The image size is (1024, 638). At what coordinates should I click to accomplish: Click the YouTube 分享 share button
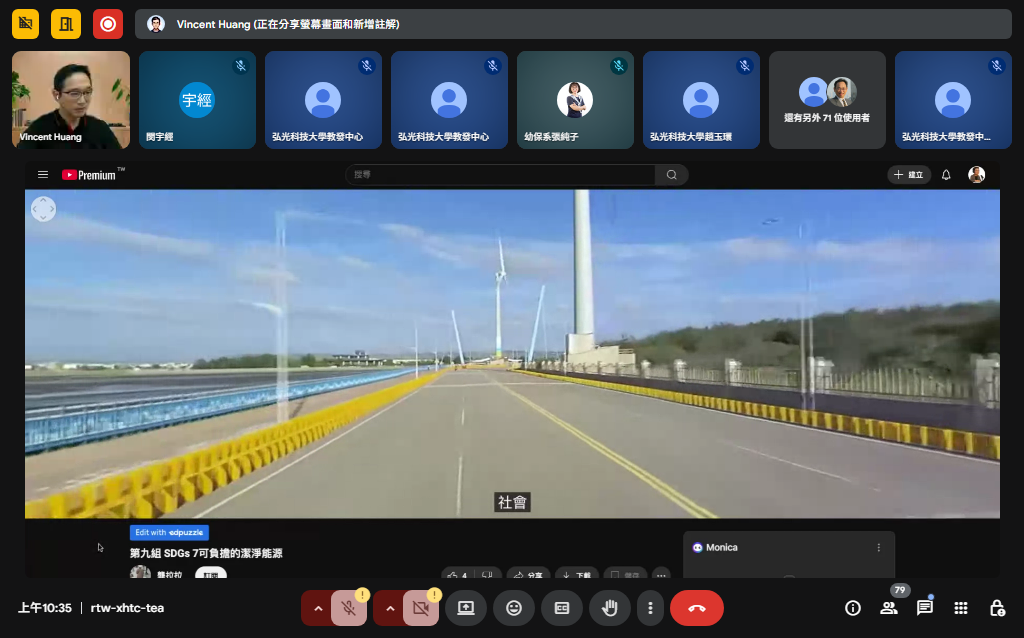tap(528, 575)
